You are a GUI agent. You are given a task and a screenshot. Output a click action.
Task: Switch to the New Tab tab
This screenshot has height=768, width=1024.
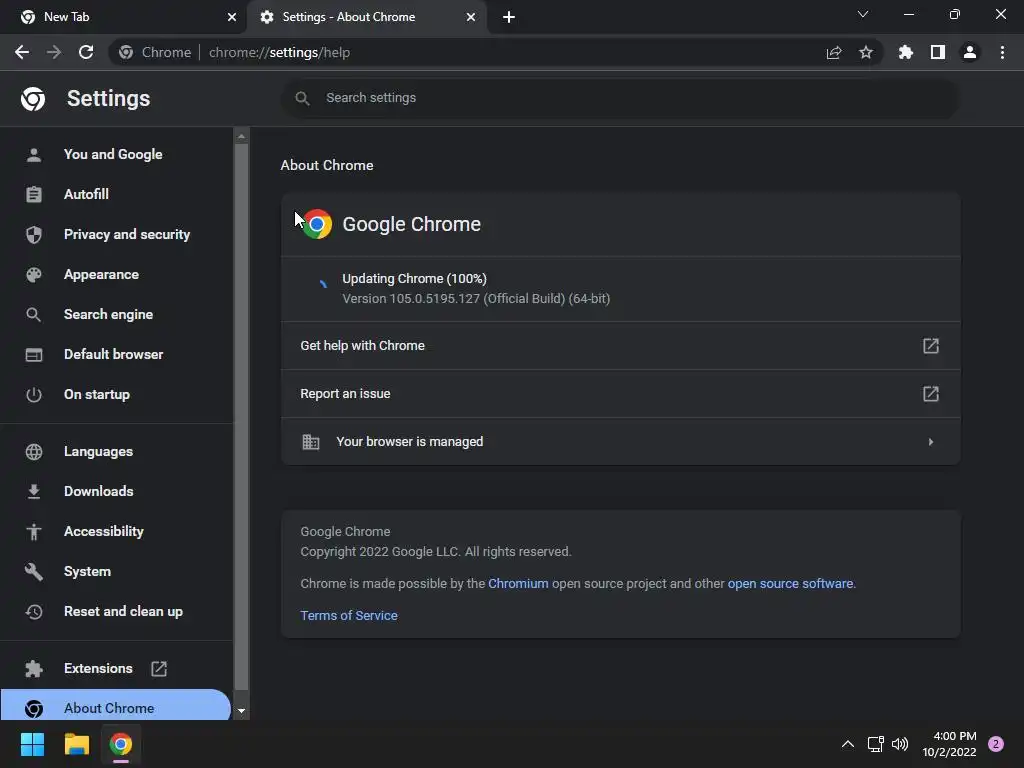[123, 17]
